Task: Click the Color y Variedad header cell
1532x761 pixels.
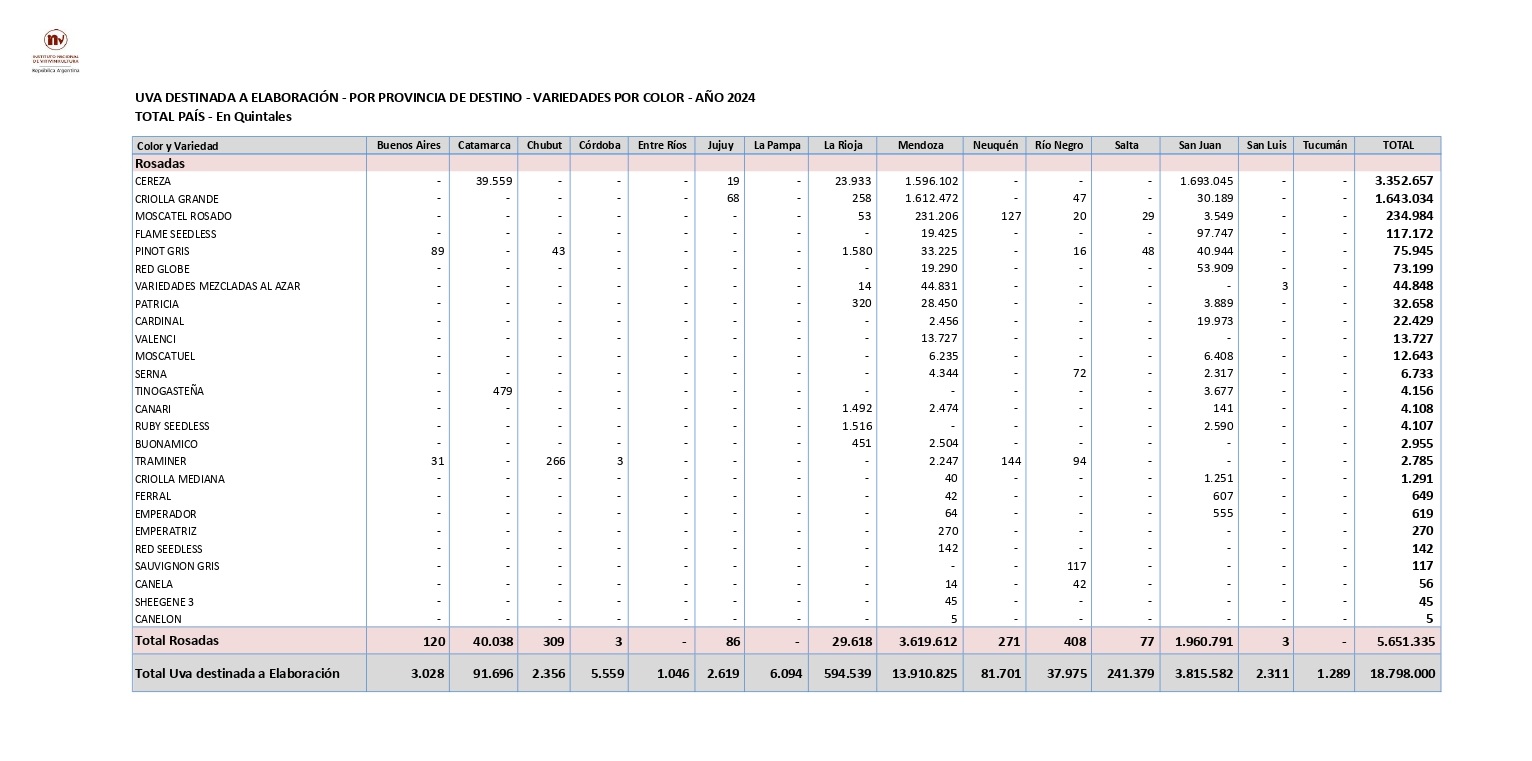Action: tap(177, 147)
